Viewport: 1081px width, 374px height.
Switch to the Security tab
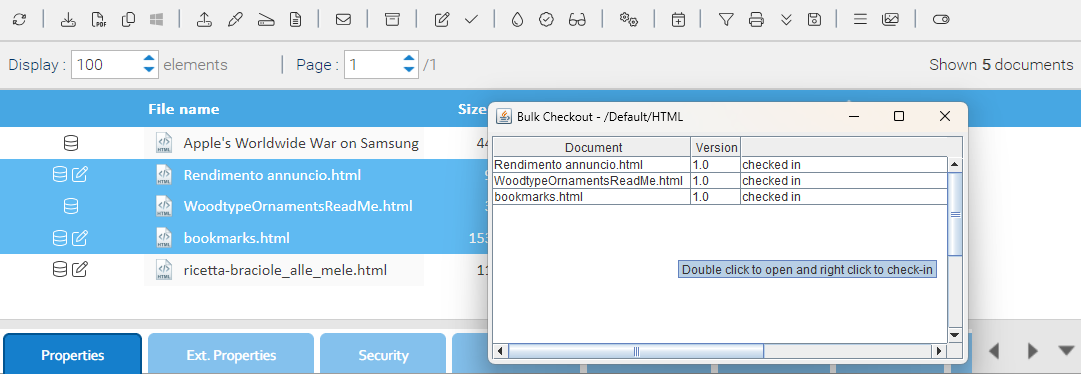coord(383,355)
